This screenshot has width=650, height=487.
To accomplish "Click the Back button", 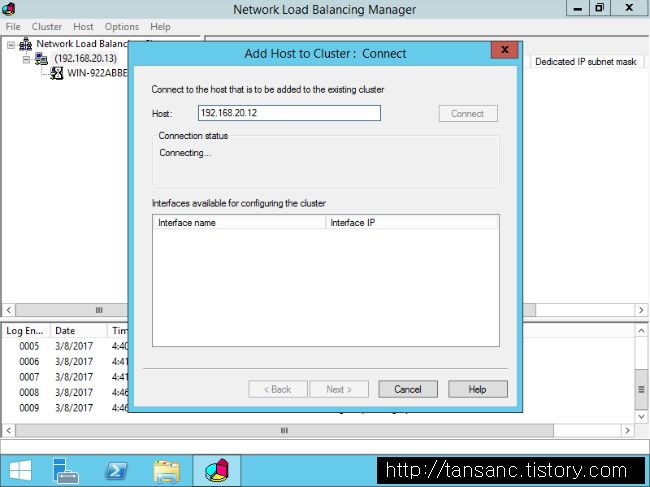I will click(x=278, y=389).
